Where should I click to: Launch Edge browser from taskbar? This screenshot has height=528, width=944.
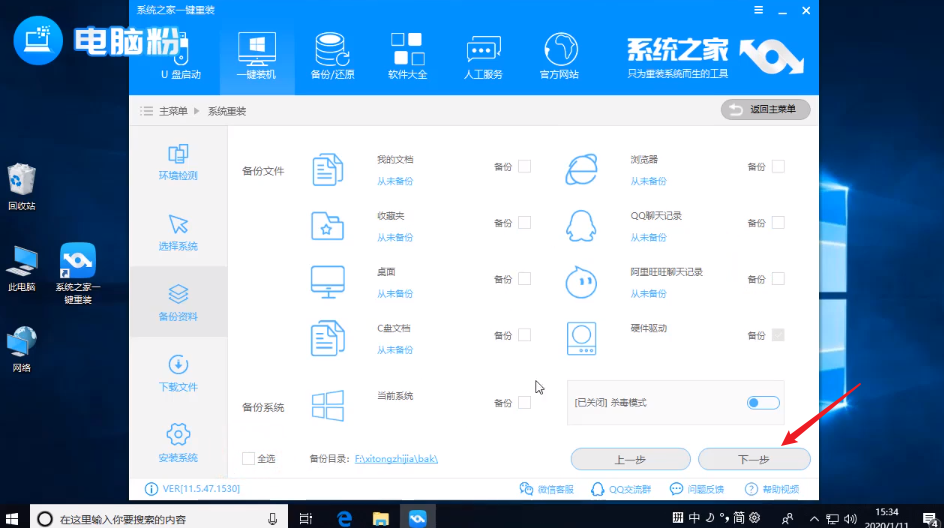click(344, 518)
